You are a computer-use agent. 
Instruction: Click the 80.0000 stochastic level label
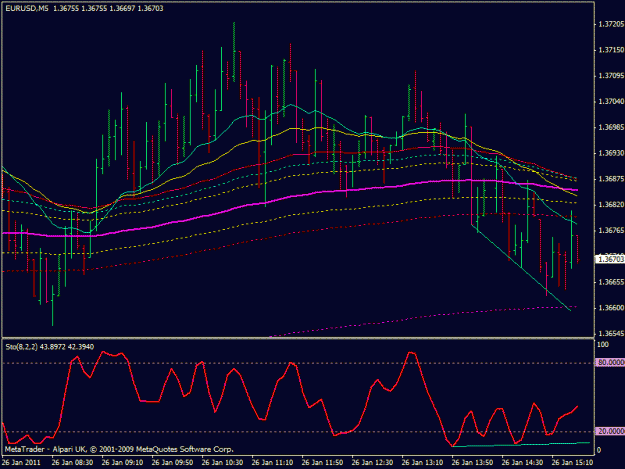click(610, 363)
